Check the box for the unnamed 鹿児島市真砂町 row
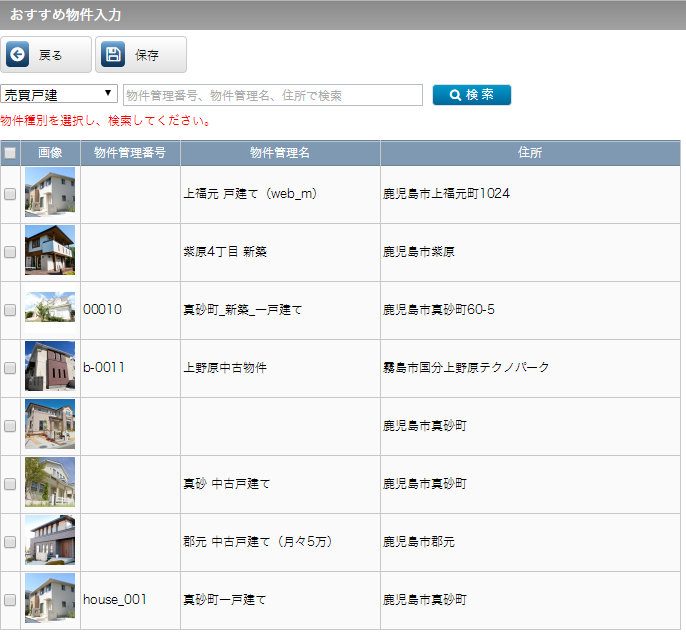This screenshot has height=634, width=686. tap(10, 426)
